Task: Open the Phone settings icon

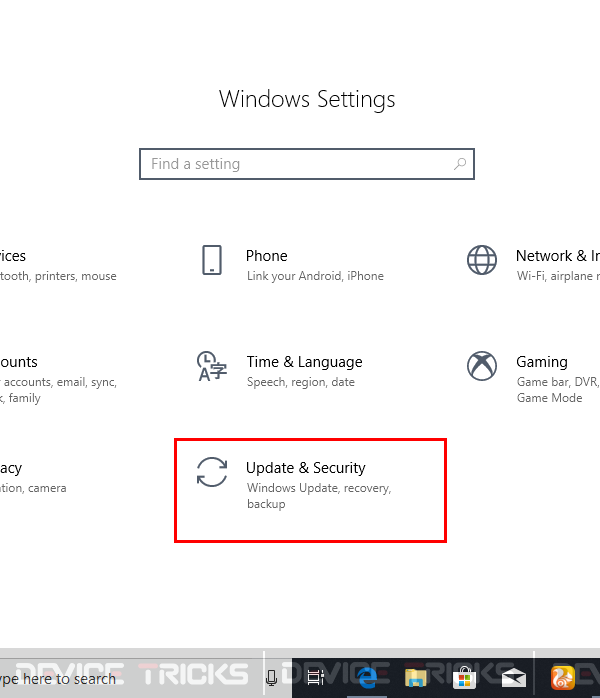Action: 212,260
